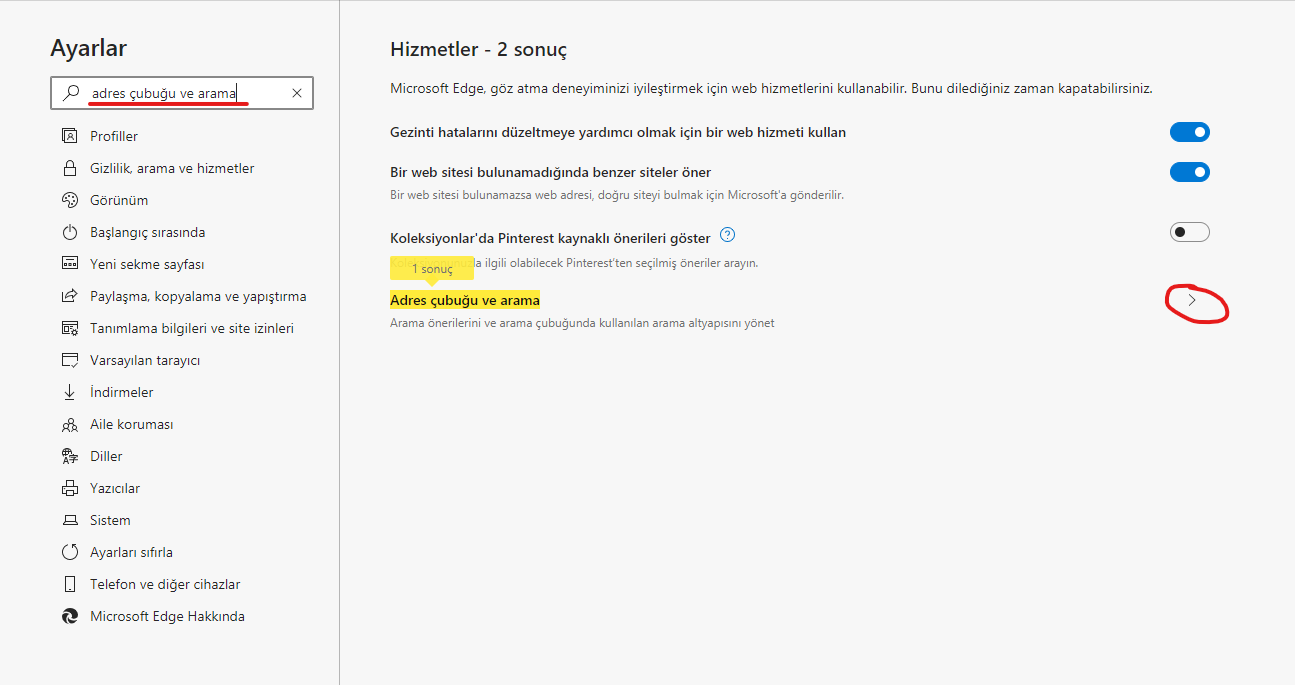Click the power icon beside Başlangıç sırasında
The height and width of the screenshot is (685, 1295).
click(70, 232)
